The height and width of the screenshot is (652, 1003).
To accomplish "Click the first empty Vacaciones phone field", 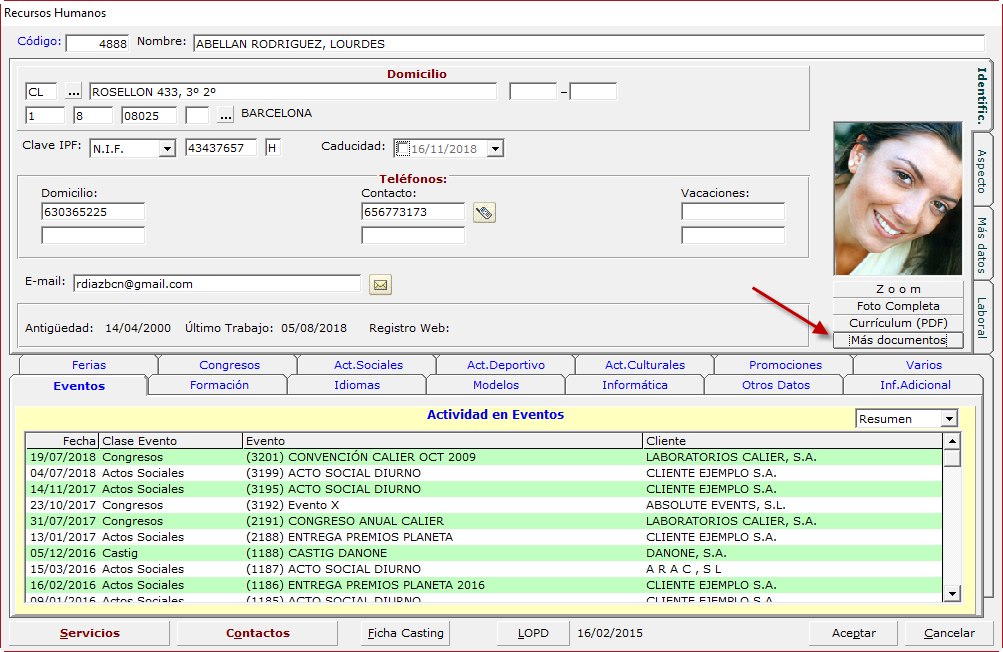I will 732,212.
